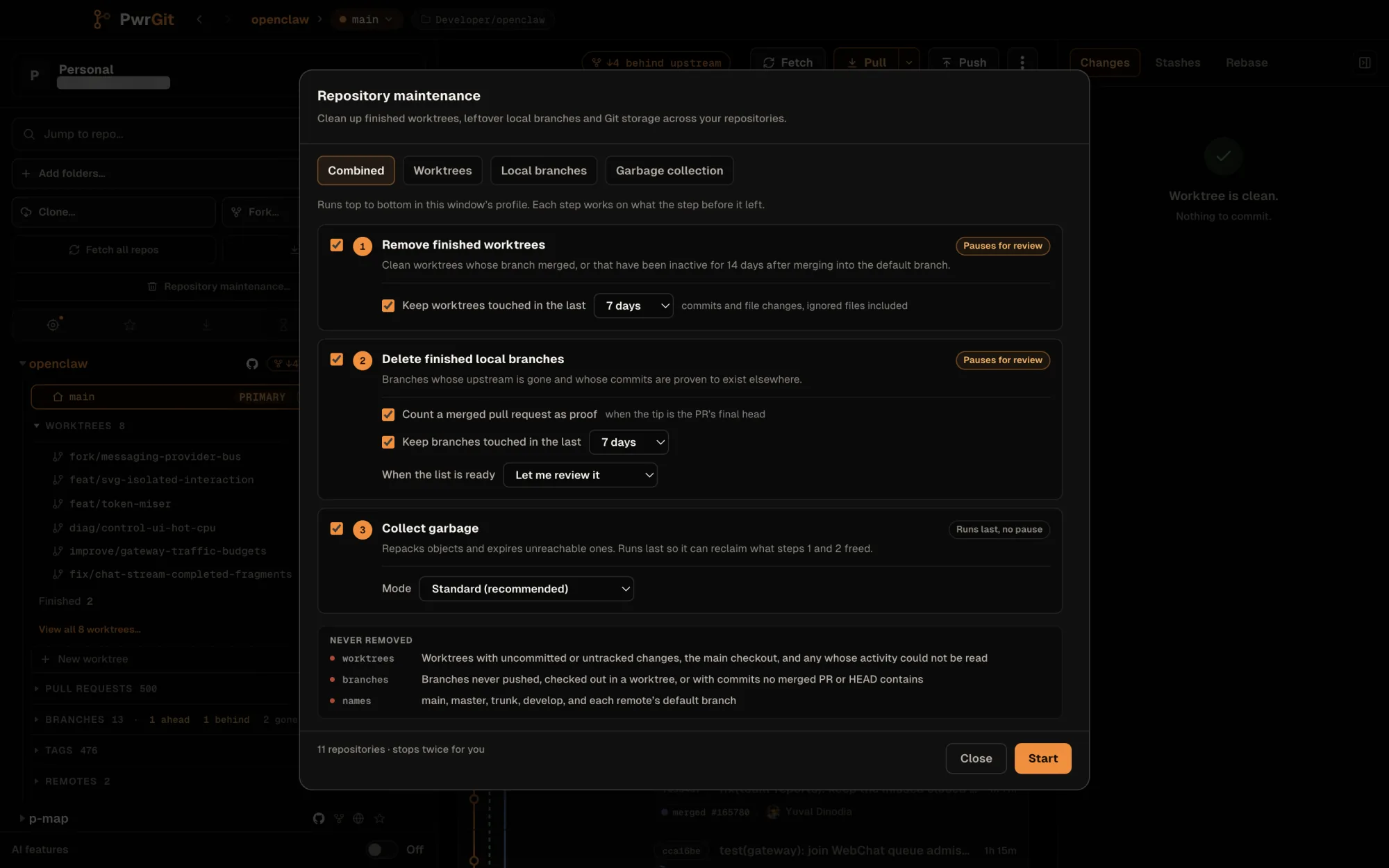Click the star favorites icon in the sidebar toolbar
Image resolution: width=1389 pixels, height=868 pixels.
(x=130, y=324)
